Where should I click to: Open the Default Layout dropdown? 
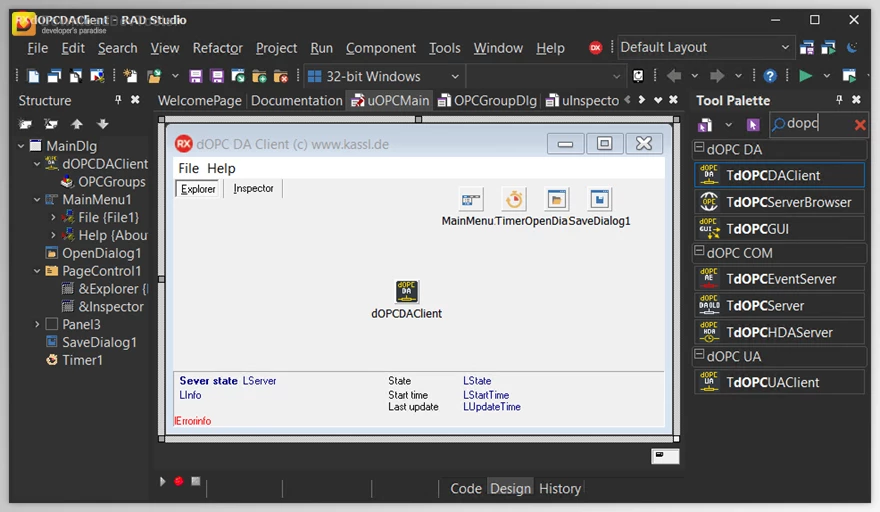(x=785, y=48)
